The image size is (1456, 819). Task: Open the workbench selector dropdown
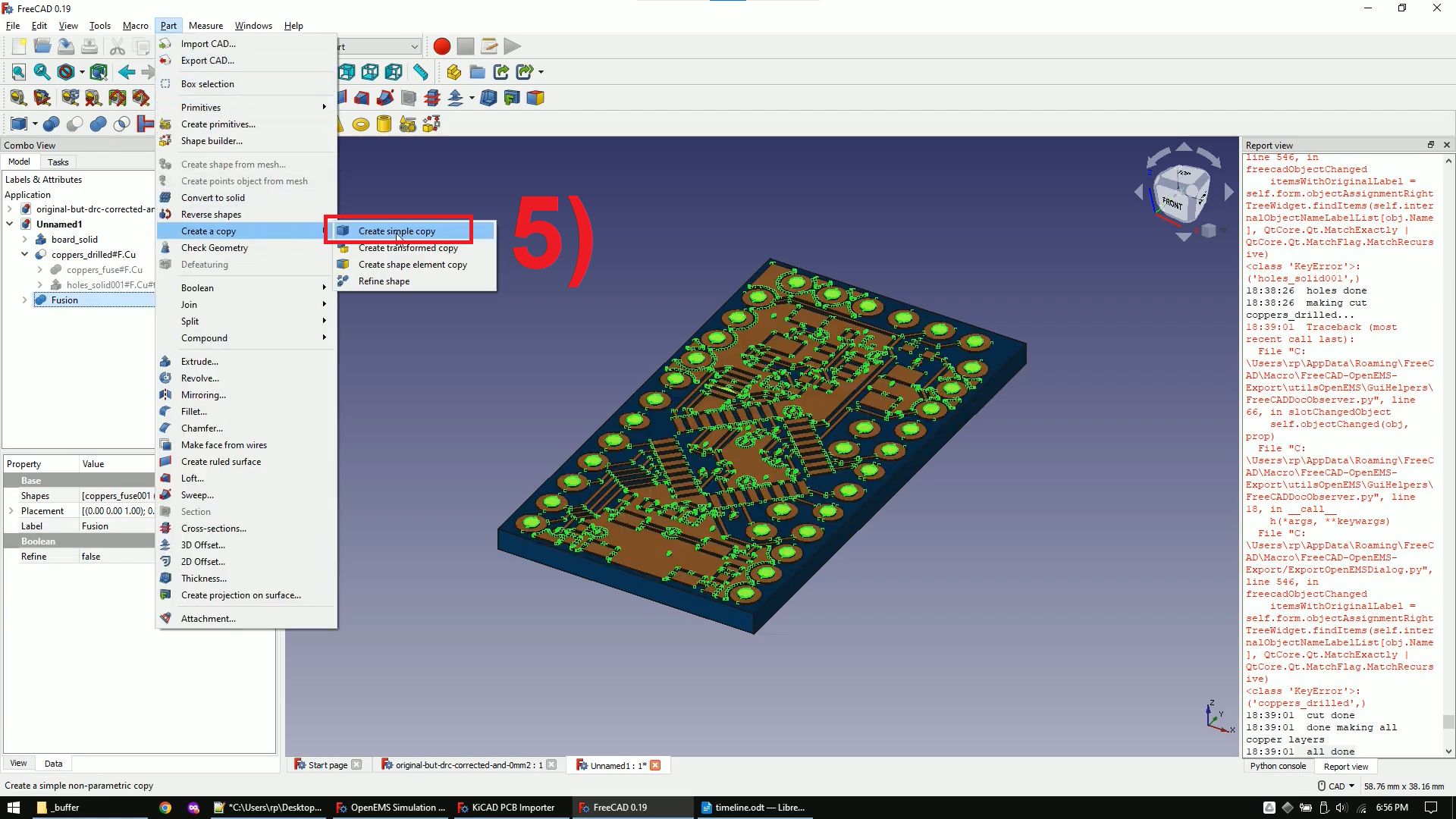tap(413, 46)
